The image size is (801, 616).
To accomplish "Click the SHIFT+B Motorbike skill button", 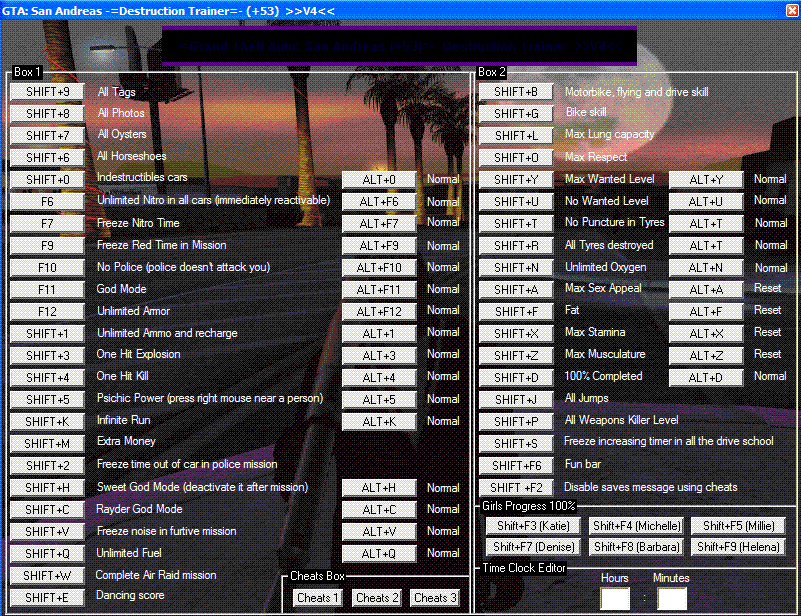I will click(x=515, y=92).
